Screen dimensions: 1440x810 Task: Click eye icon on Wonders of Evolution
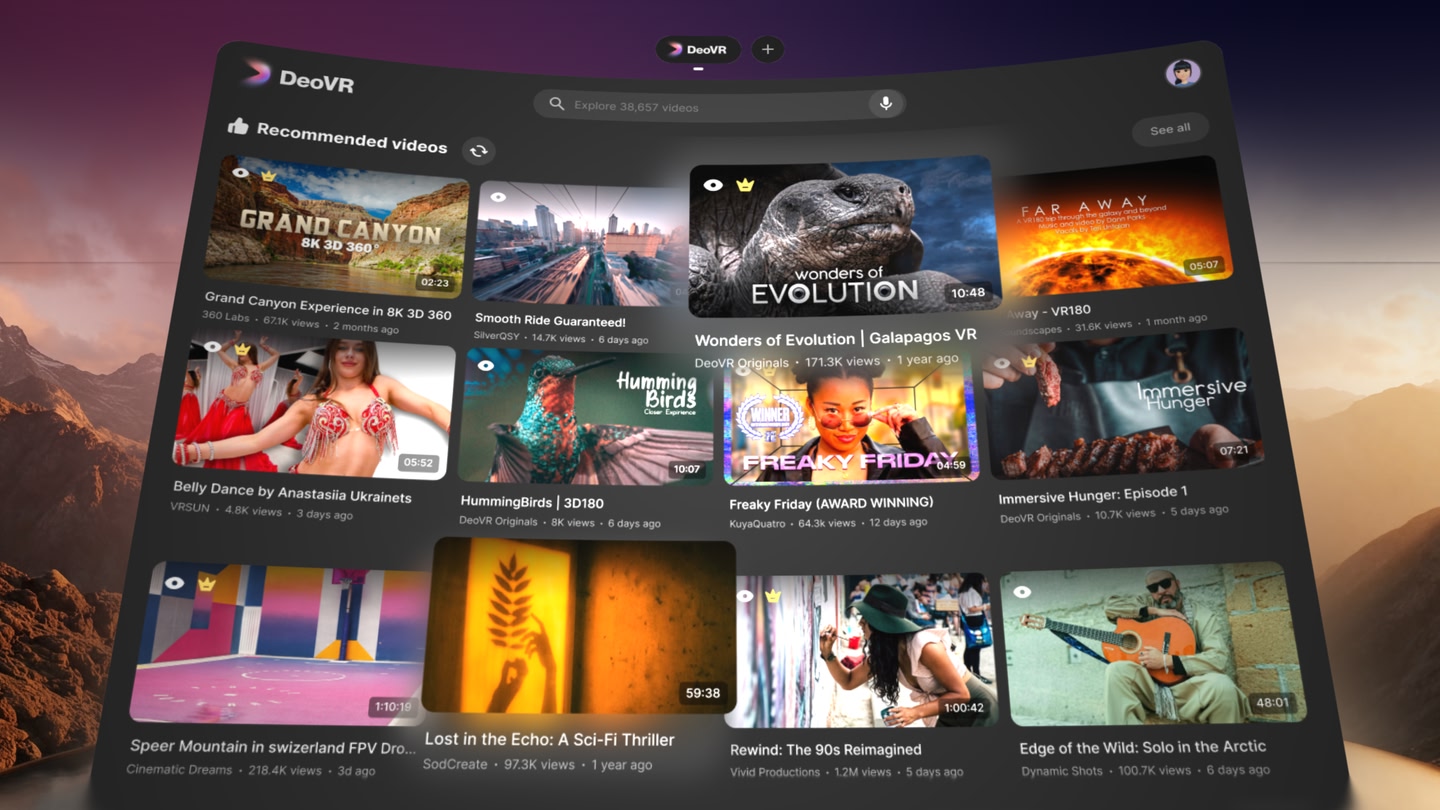coord(713,185)
